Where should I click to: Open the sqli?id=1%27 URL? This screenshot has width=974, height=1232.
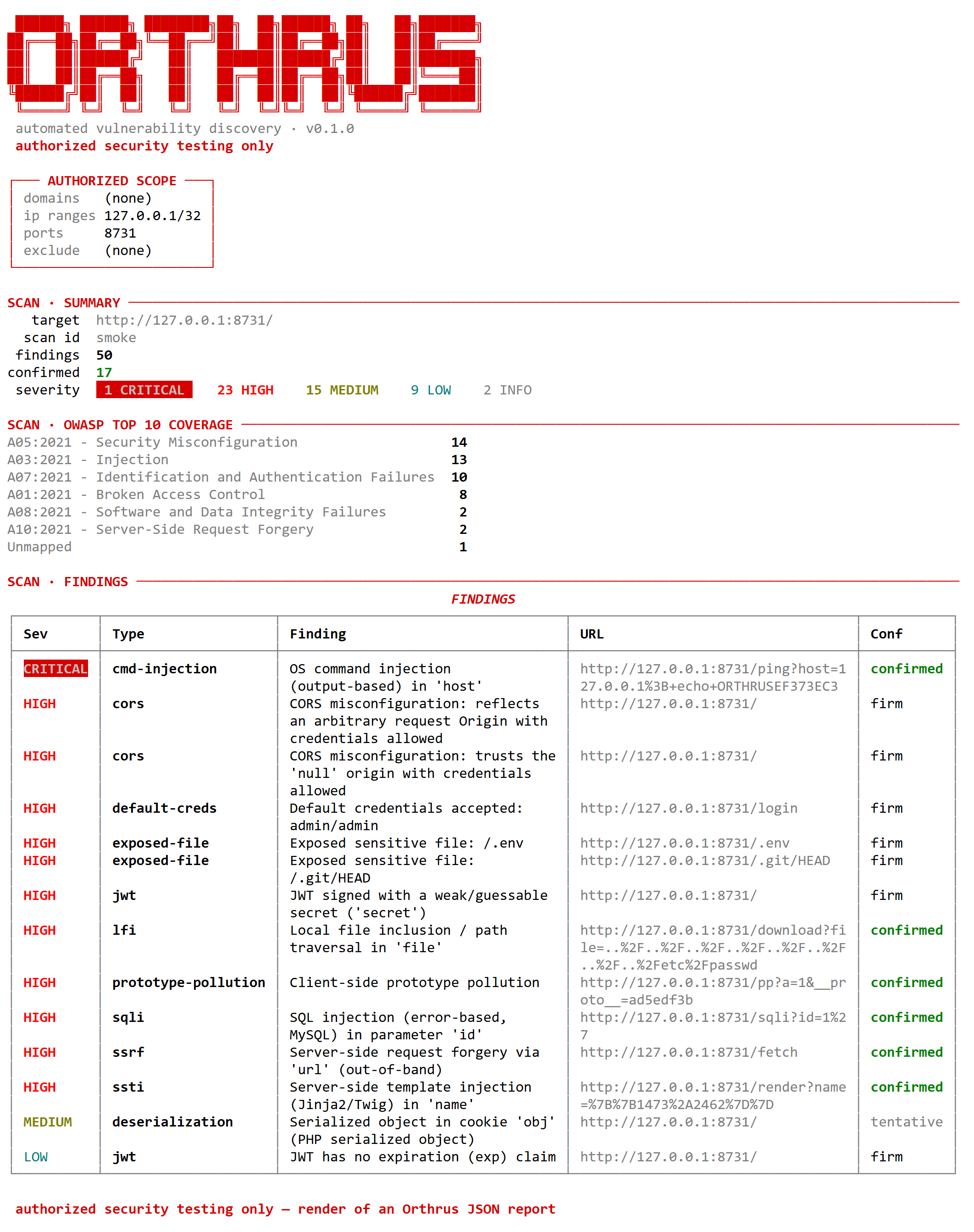click(713, 1026)
